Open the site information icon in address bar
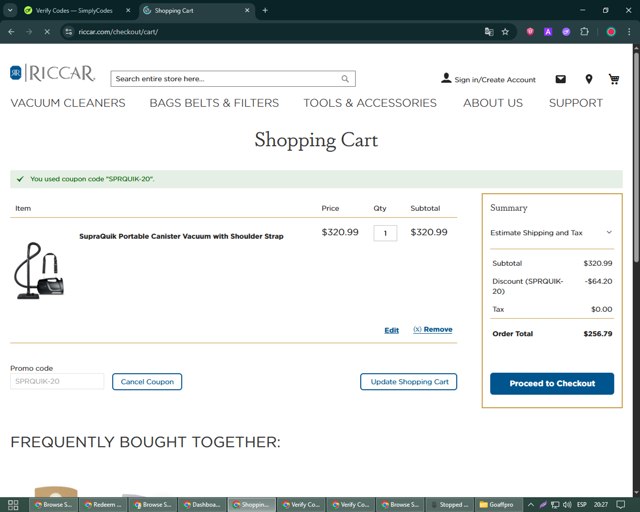The image size is (640, 512). point(69,31)
